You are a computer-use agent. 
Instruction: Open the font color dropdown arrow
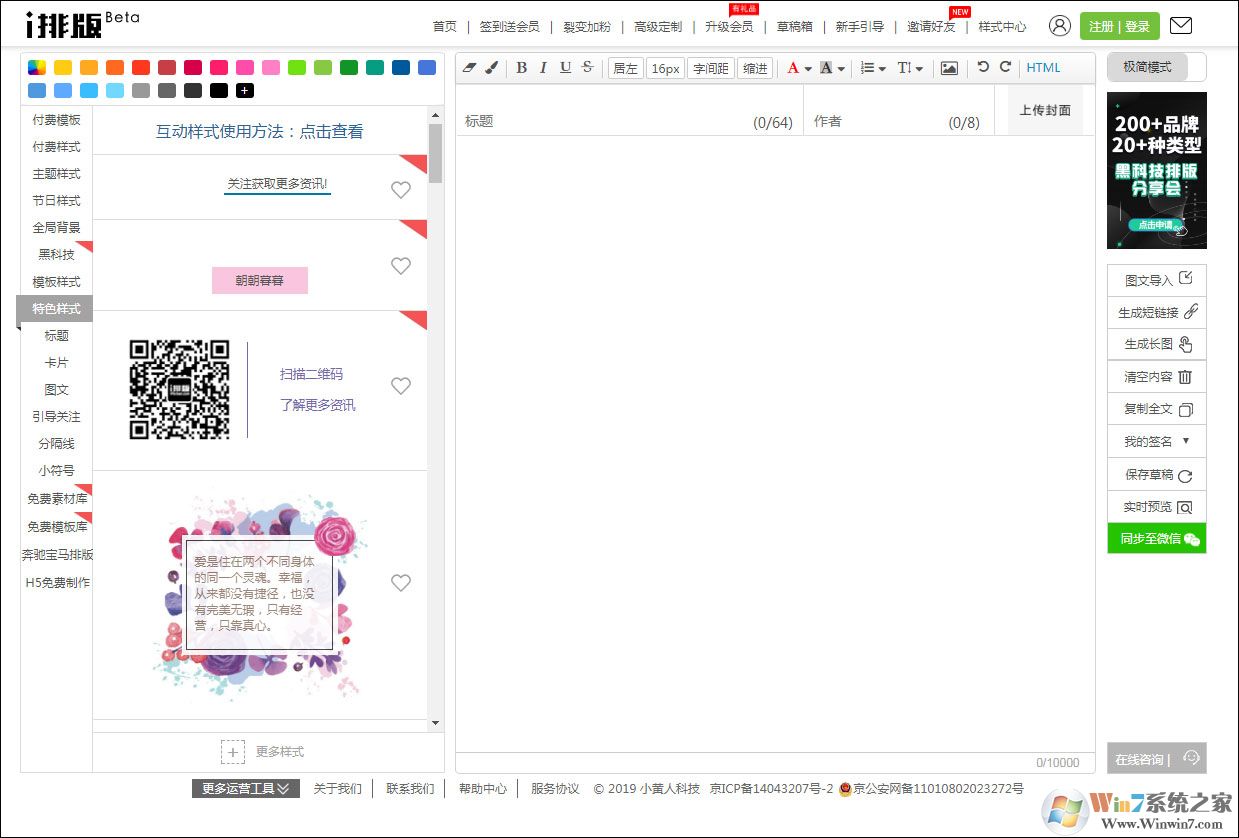808,69
